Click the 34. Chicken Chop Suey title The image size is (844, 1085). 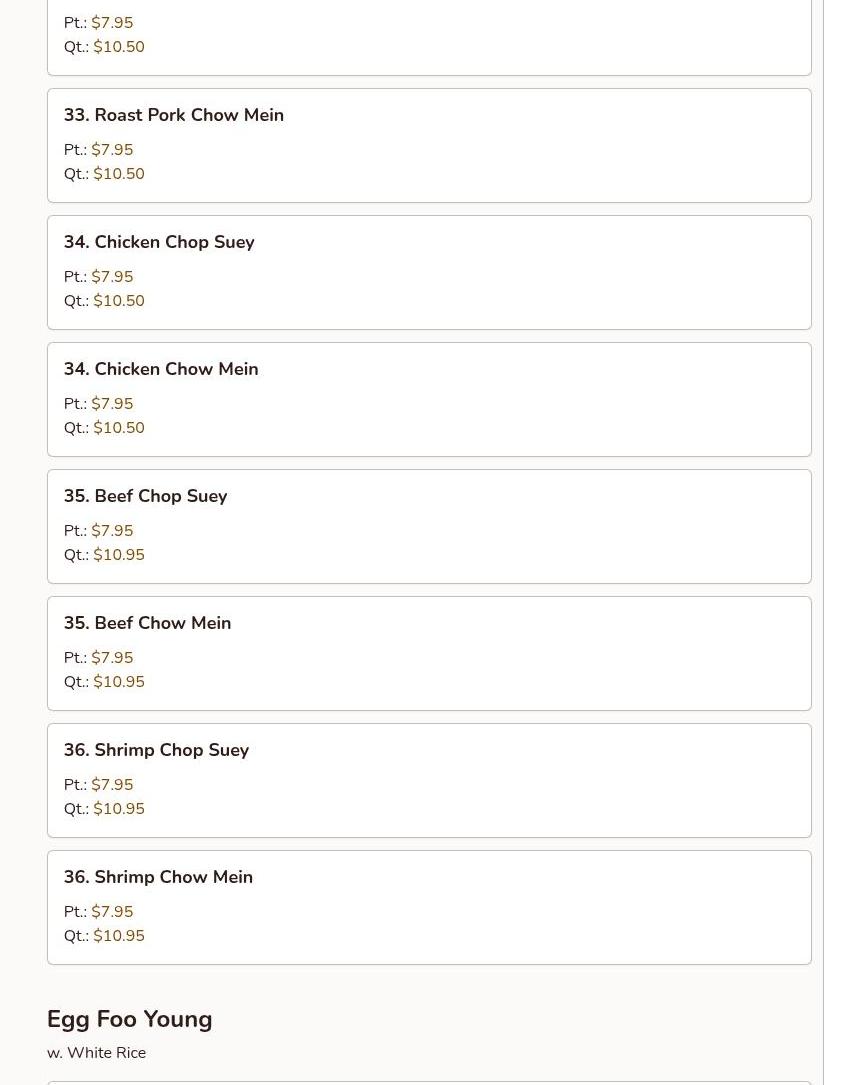pos(159,242)
